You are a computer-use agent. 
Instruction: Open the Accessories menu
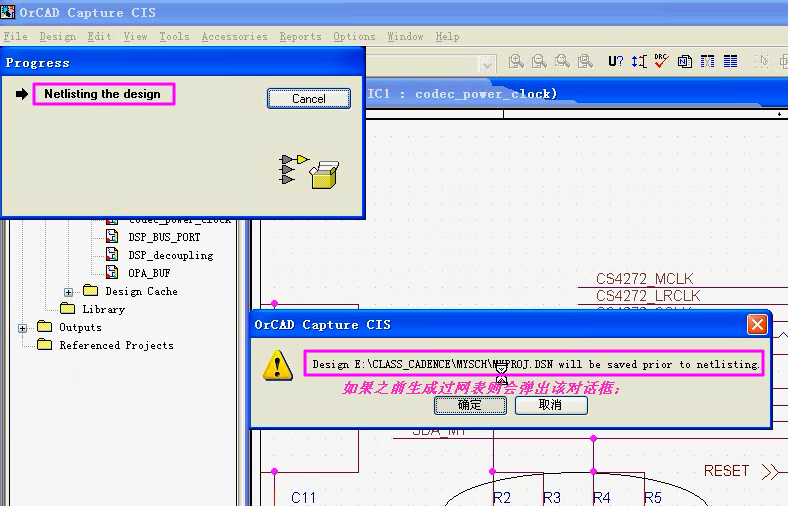[234, 36]
